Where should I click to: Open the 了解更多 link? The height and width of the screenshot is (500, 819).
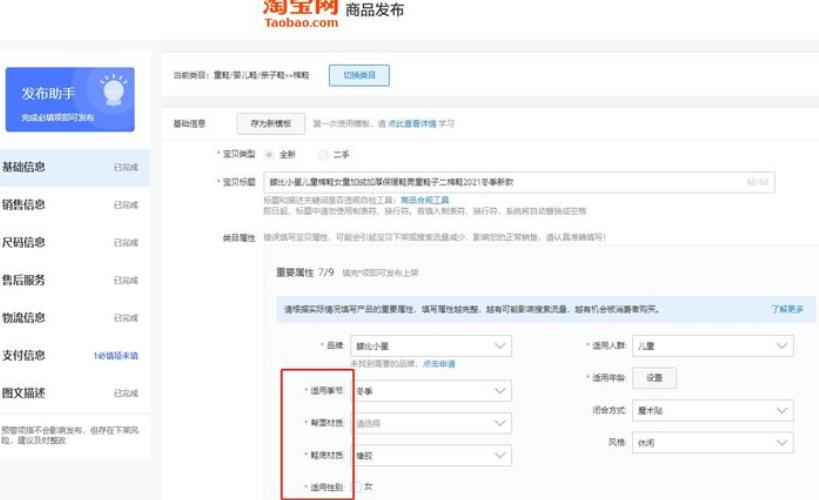pos(786,309)
